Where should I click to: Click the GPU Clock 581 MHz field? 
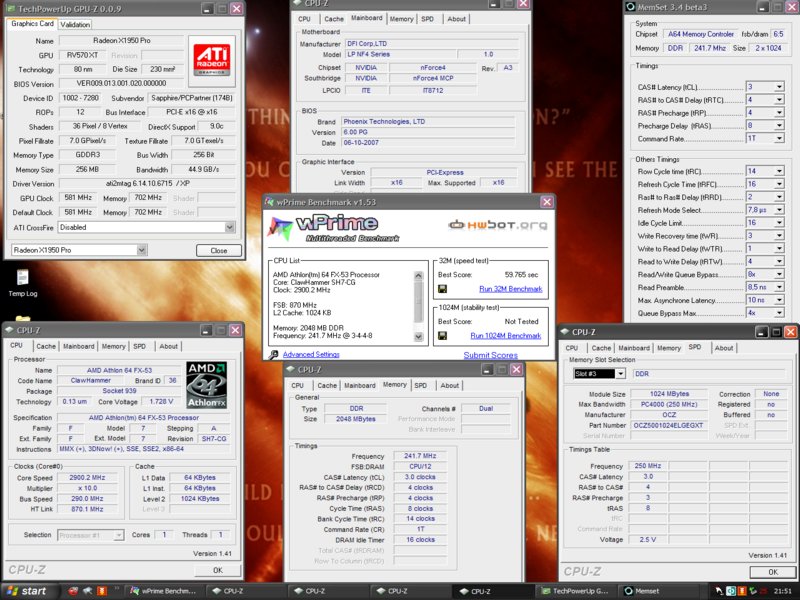pyautogui.click(x=78, y=198)
